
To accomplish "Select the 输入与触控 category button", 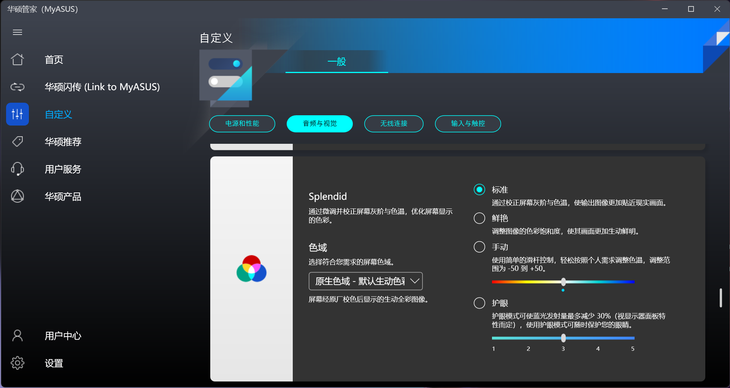I will coord(468,124).
